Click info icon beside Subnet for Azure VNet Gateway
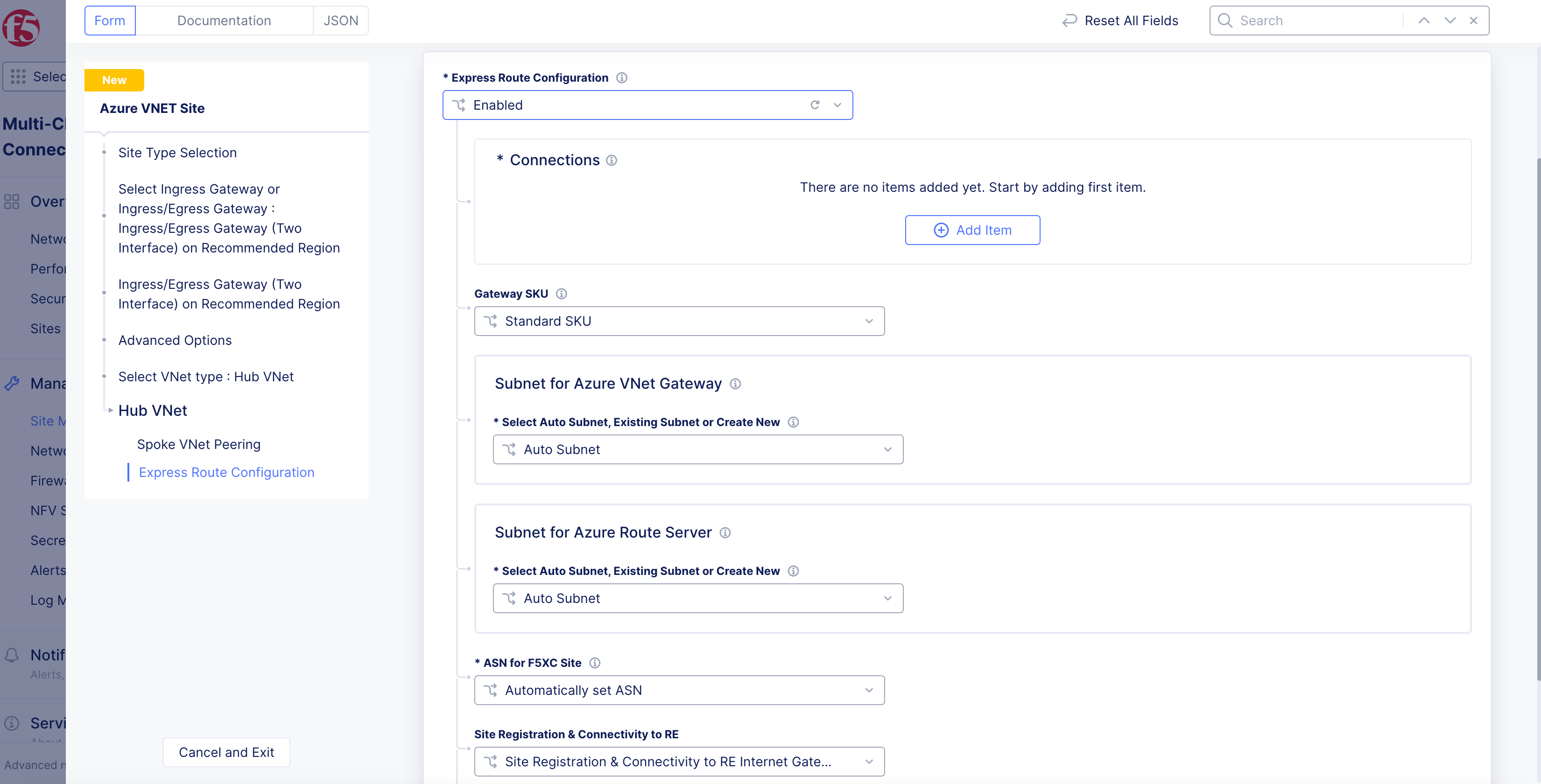The height and width of the screenshot is (784, 1541). (x=735, y=384)
